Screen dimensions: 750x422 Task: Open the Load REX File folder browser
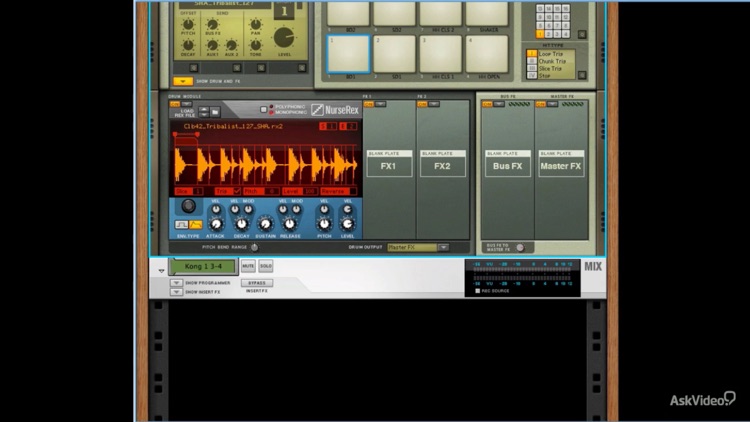click(215, 112)
